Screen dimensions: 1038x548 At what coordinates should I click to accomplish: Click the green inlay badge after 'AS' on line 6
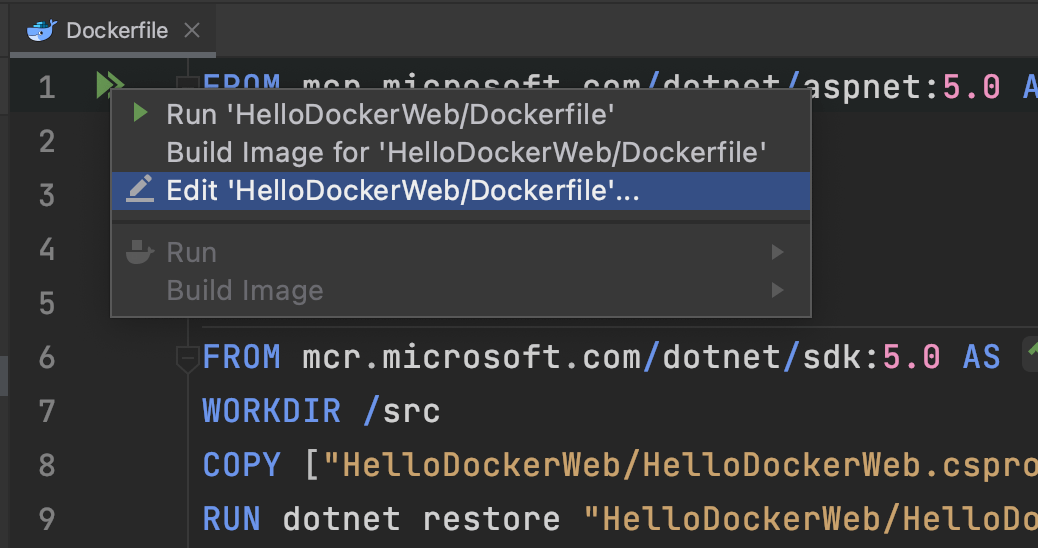pos(1030,356)
